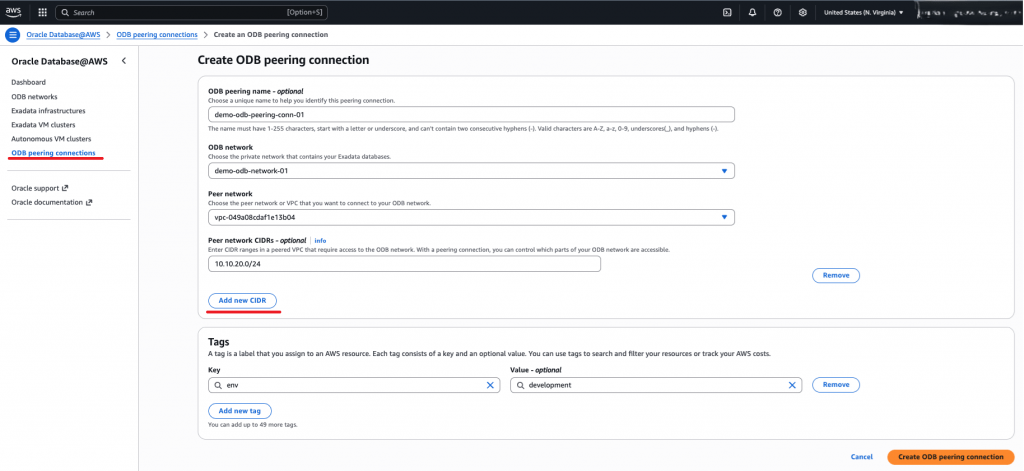This screenshot has height=471, width=1024.
Task: Click the AWS logo home icon
Action: point(14,12)
